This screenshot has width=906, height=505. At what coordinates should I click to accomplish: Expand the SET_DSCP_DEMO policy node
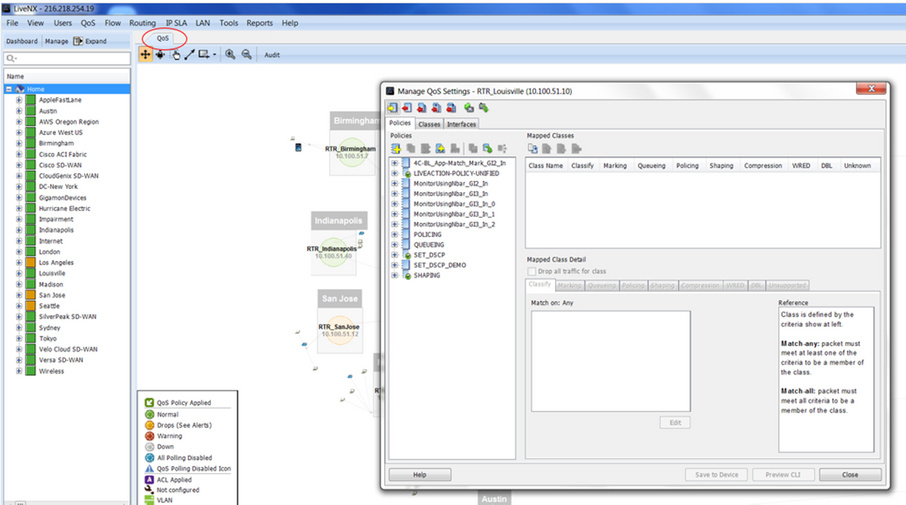395,265
